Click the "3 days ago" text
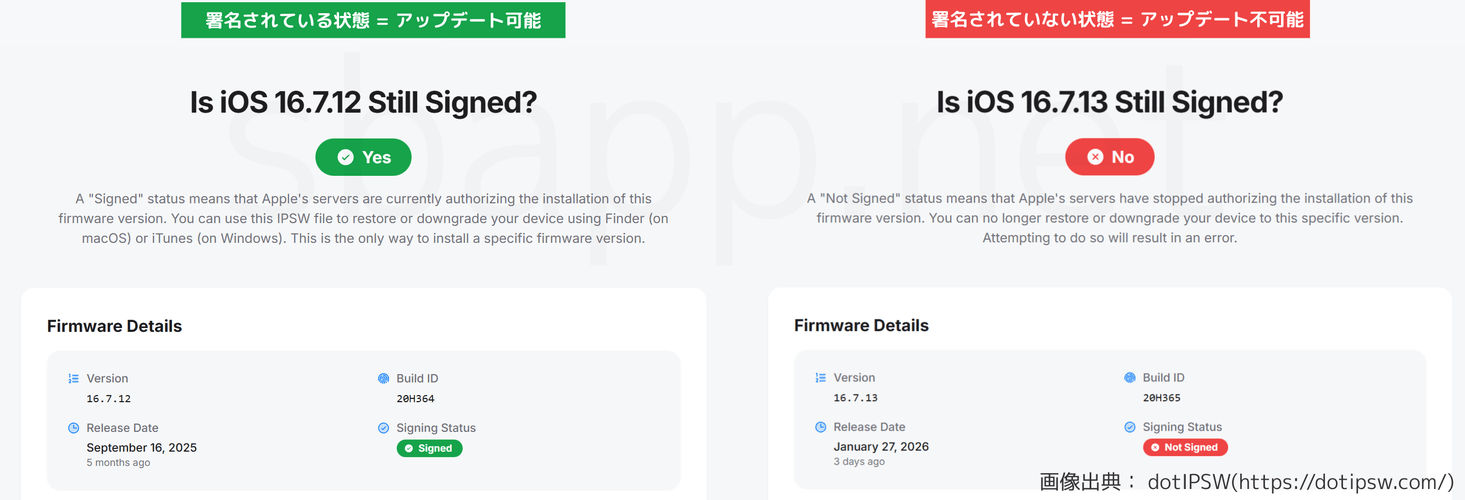1465x500 pixels. 859,461
